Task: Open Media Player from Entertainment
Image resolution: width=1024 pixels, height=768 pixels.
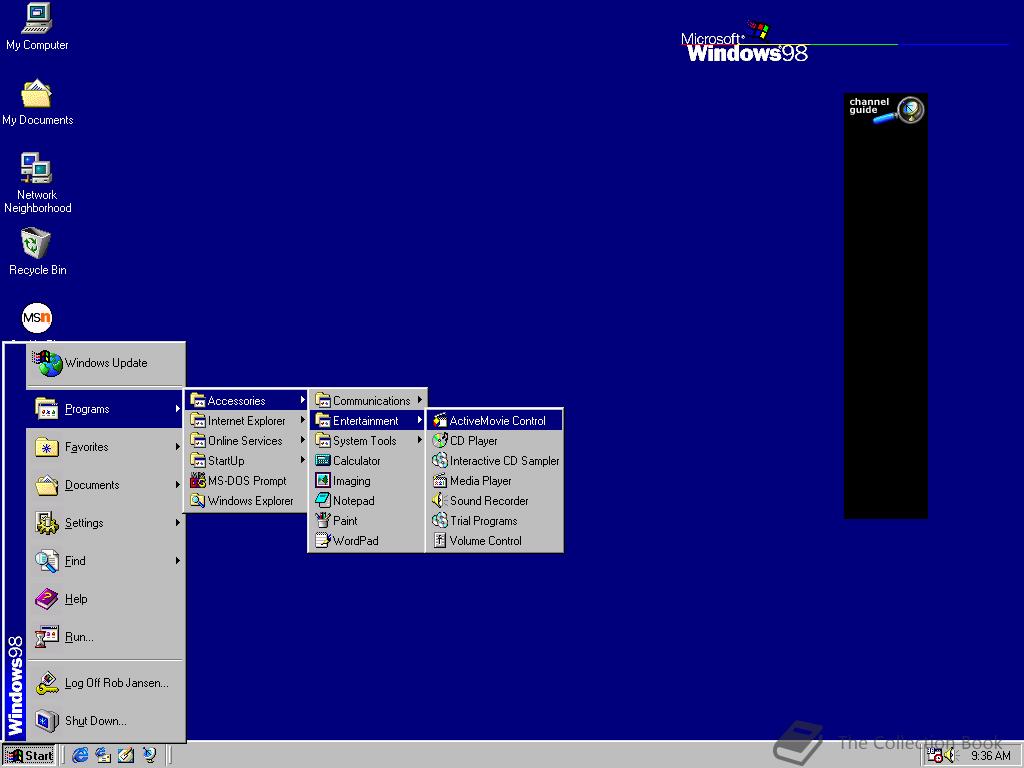Action: coord(495,481)
